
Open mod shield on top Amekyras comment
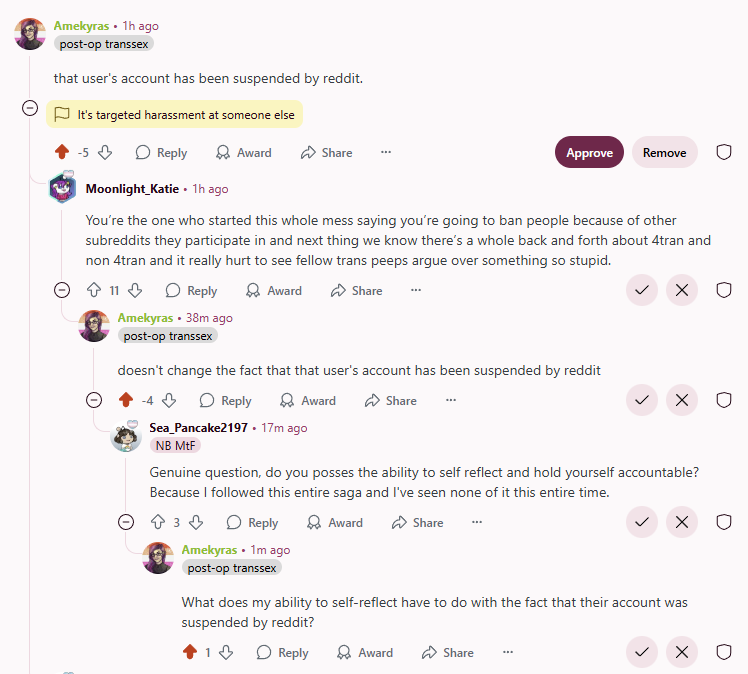pyautogui.click(x=724, y=152)
